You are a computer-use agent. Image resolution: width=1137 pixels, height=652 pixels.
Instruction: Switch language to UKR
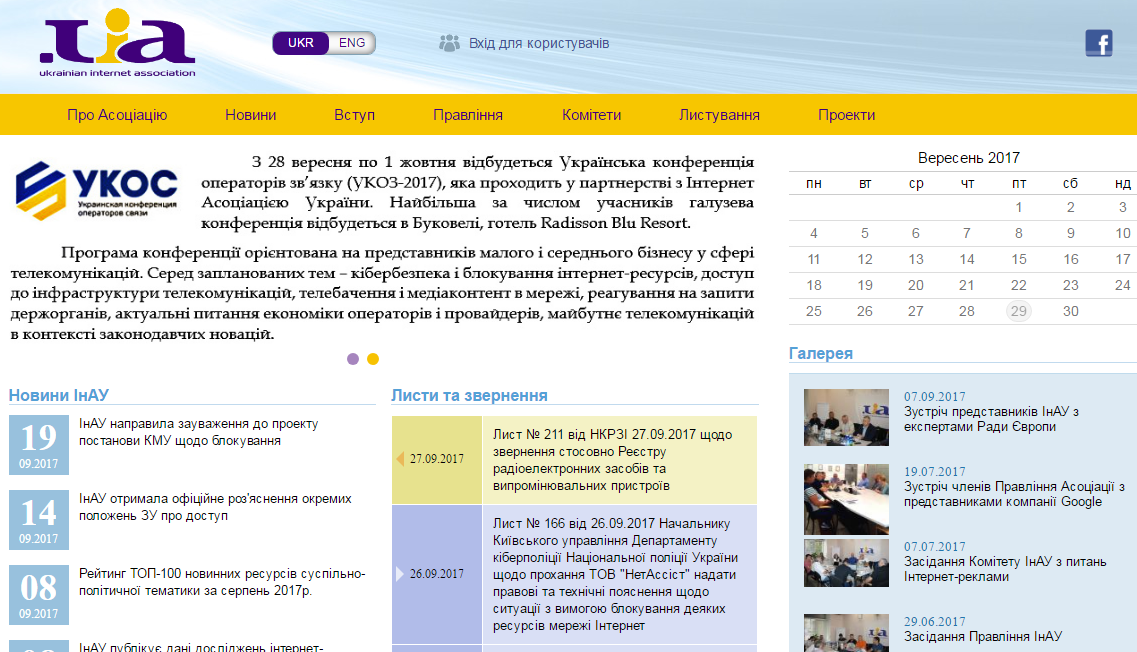point(300,43)
